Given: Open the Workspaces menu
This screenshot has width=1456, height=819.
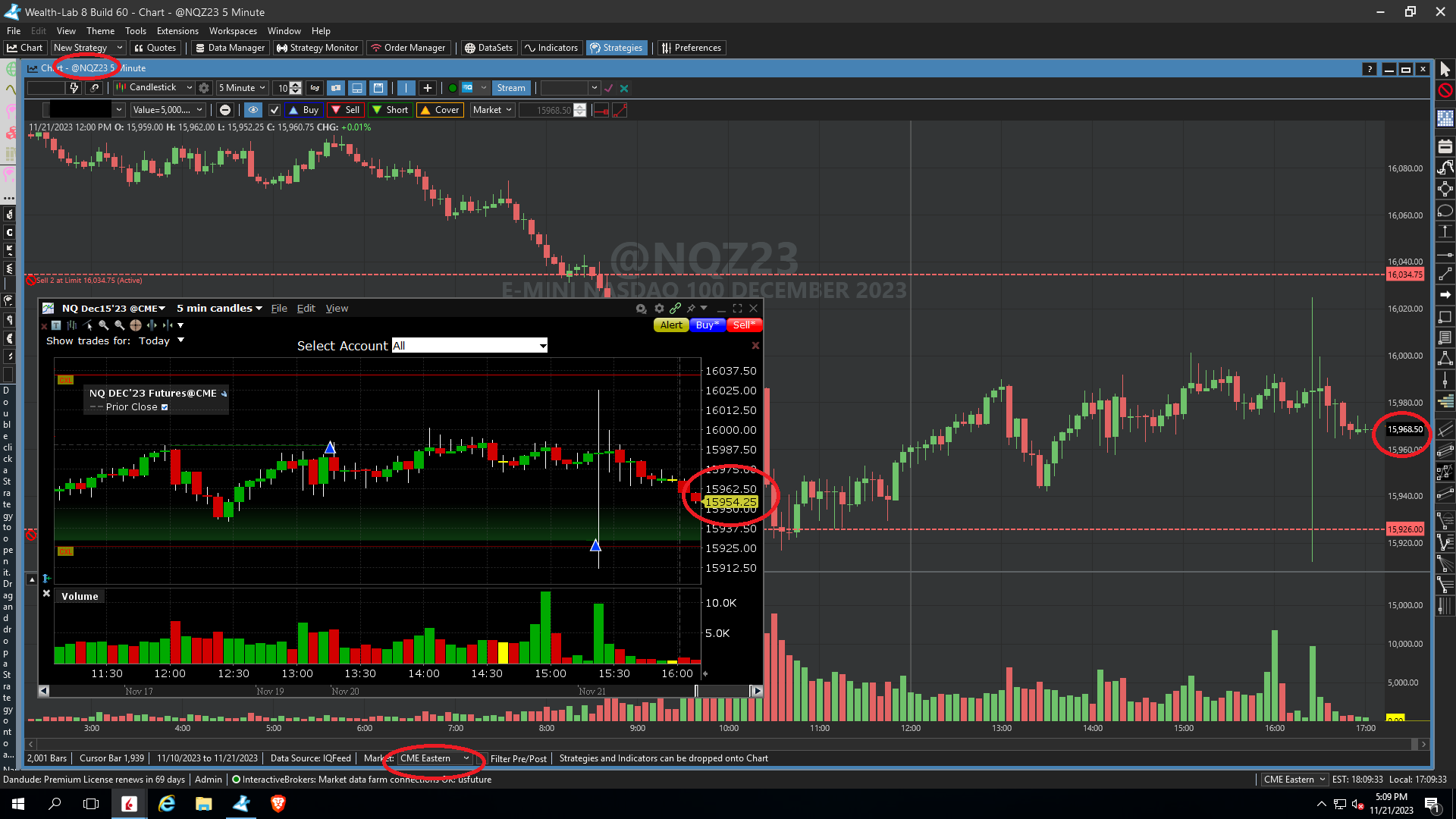Looking at the screenshot, I should tap(233, 31).
